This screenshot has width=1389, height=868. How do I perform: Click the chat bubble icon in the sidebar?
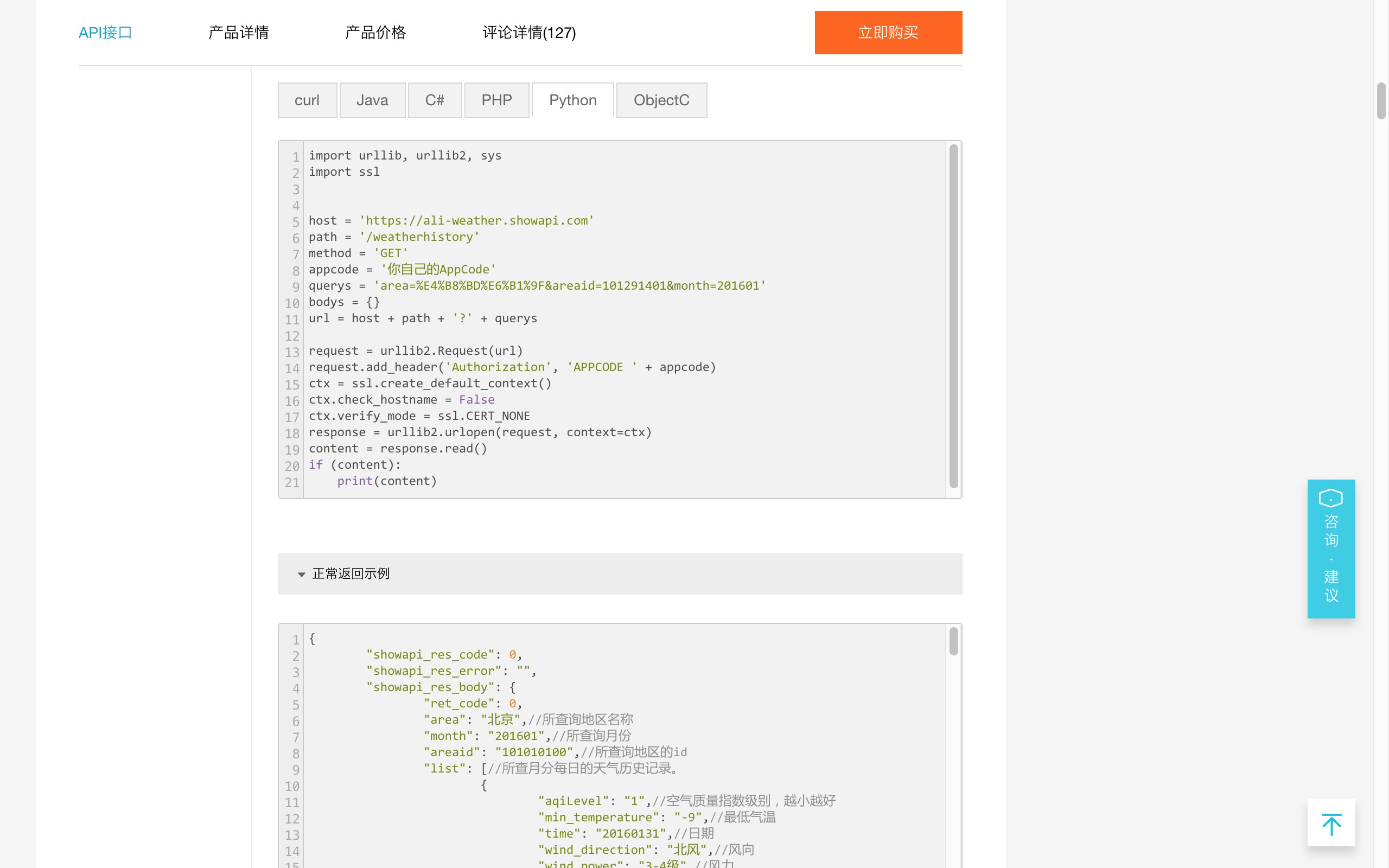[1330, 499]
